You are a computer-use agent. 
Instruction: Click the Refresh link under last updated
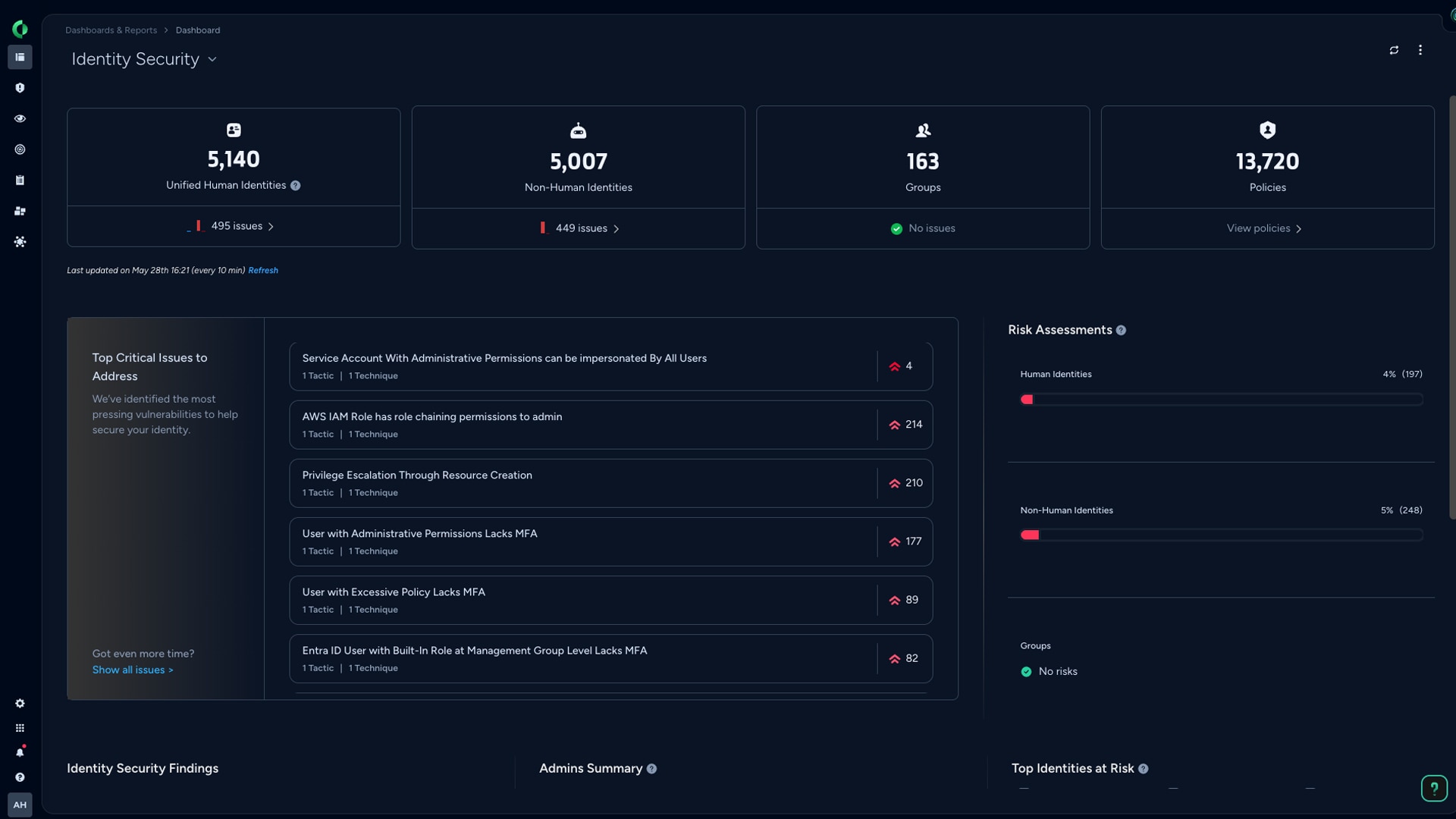[x=263, y=271]
